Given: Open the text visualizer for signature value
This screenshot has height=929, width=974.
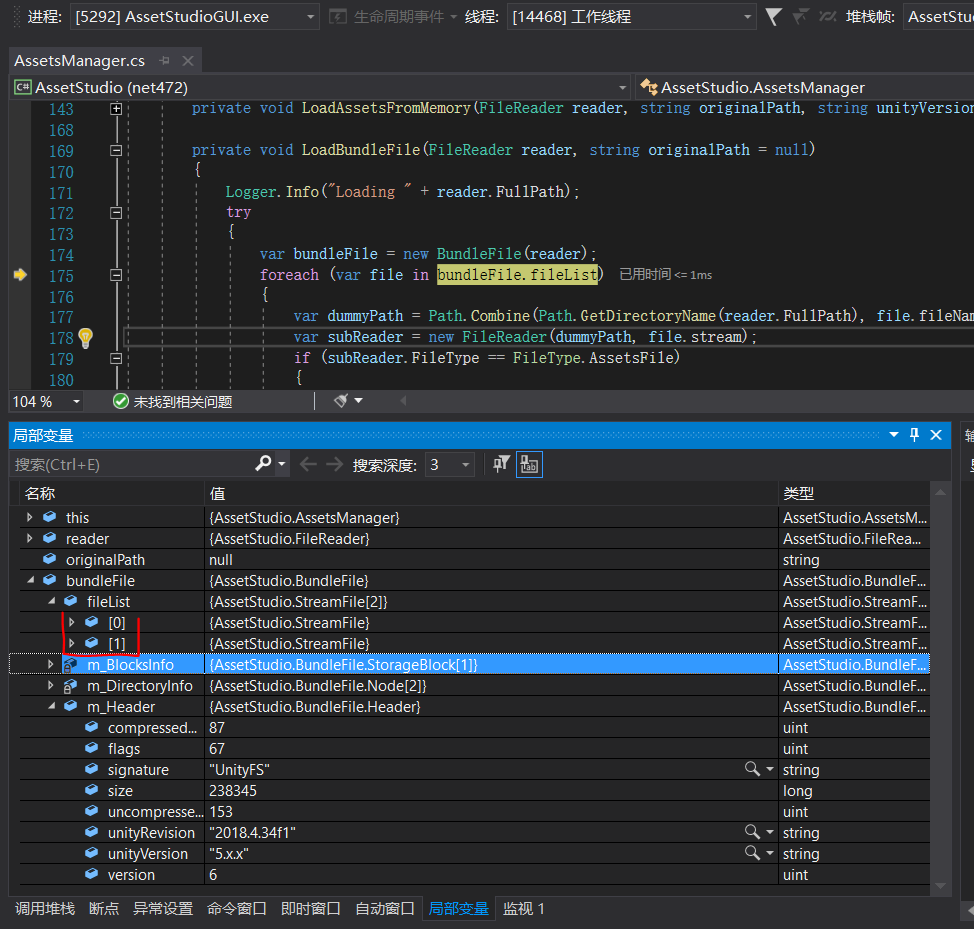Looking at the screenshot, I should 752,769.
